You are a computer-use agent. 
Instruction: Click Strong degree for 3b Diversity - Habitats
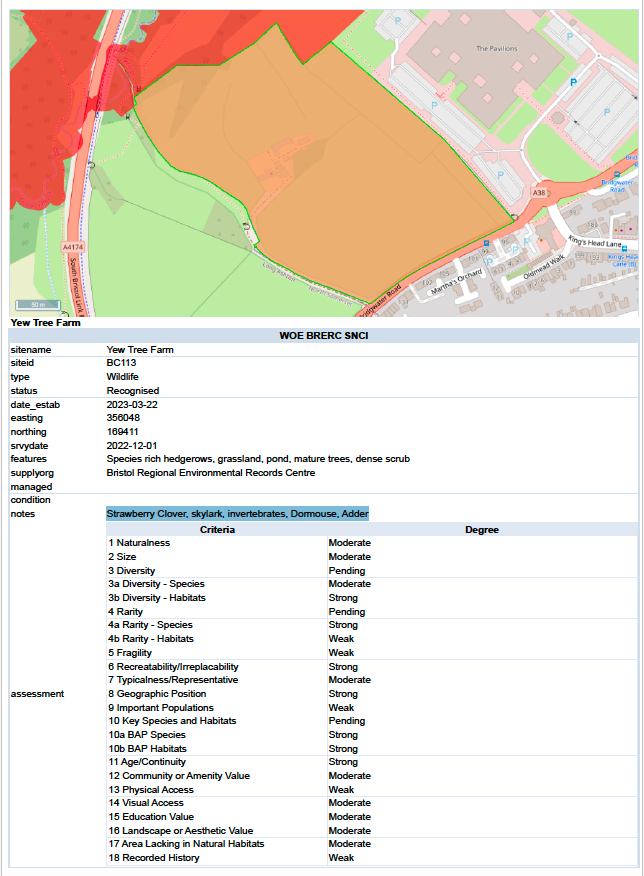pos(343,598)
